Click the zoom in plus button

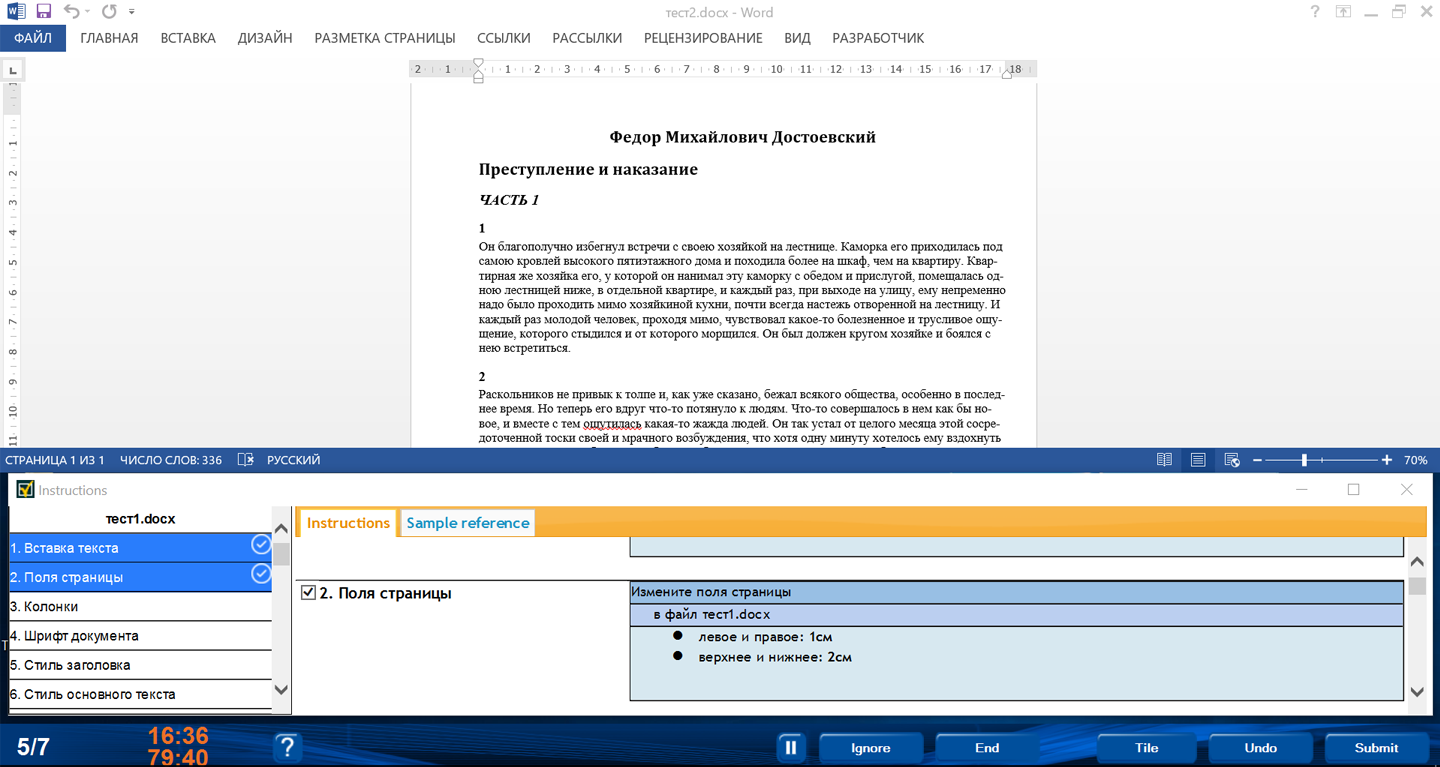pos(1386,460)
